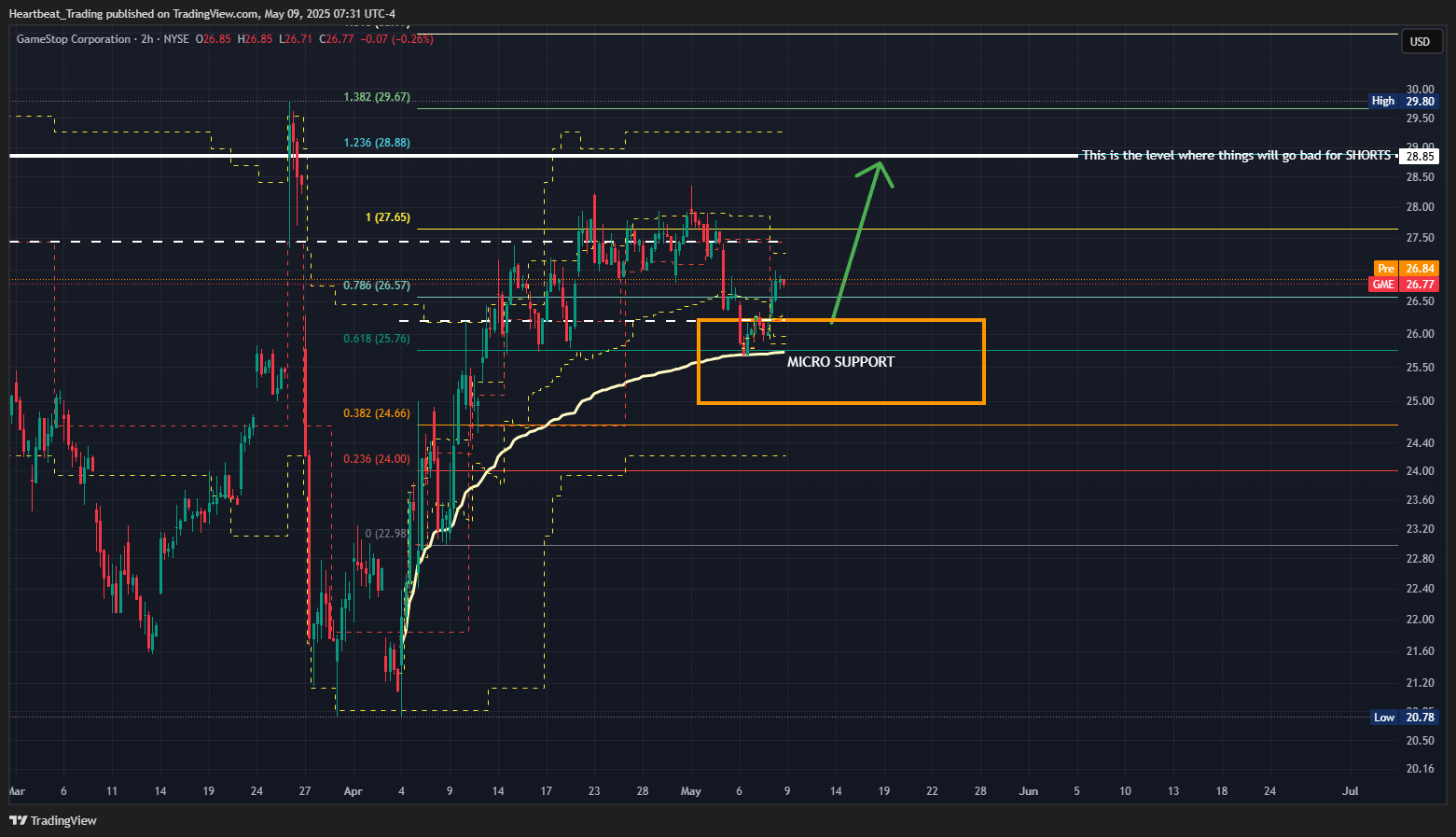Image resolution: width=1456 pixels, height=837 pixels.
Task: Click the 21.20 price scale label
Action: point(1421,683)
